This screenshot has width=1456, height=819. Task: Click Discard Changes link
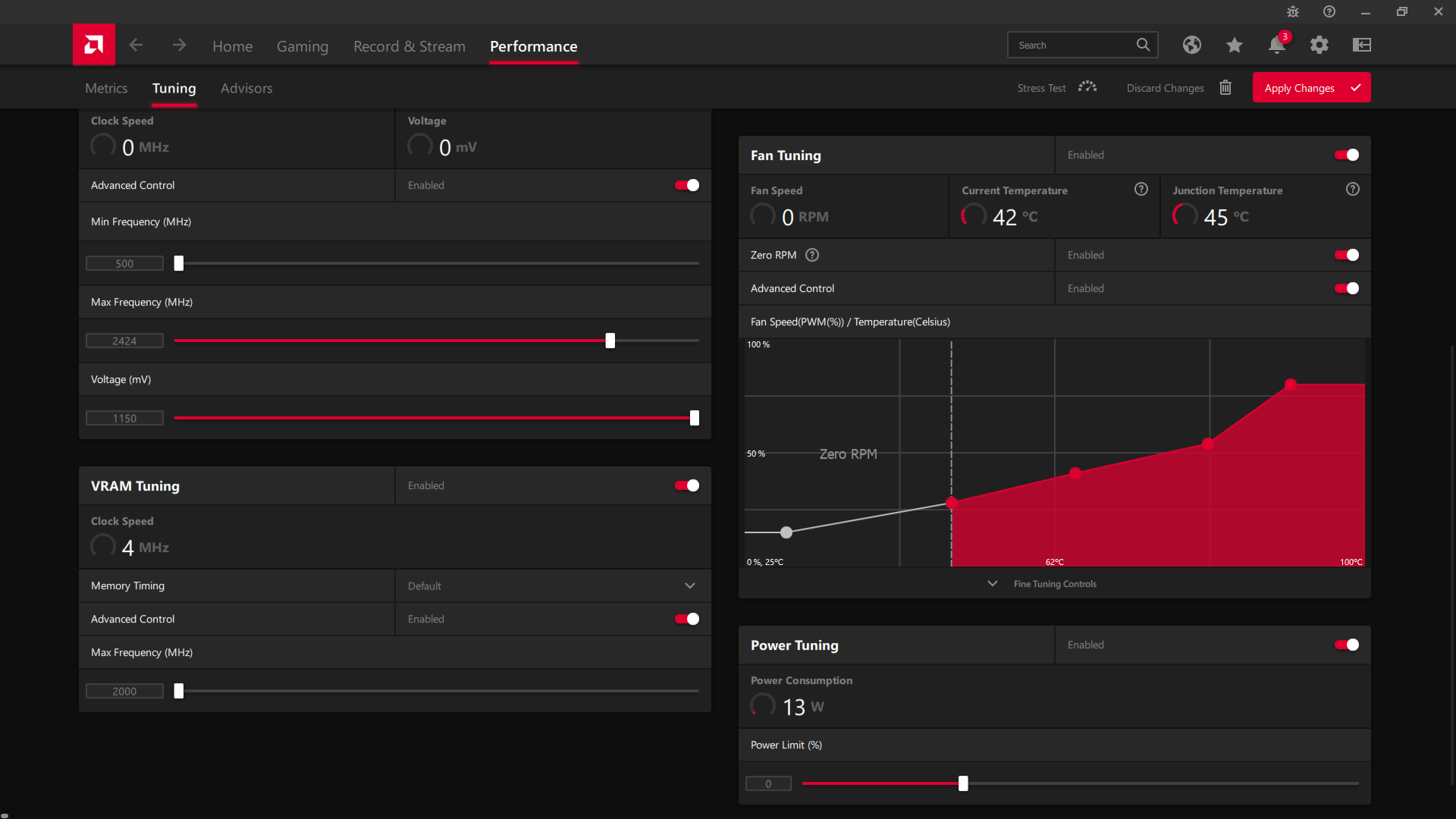click(1165, 88)
